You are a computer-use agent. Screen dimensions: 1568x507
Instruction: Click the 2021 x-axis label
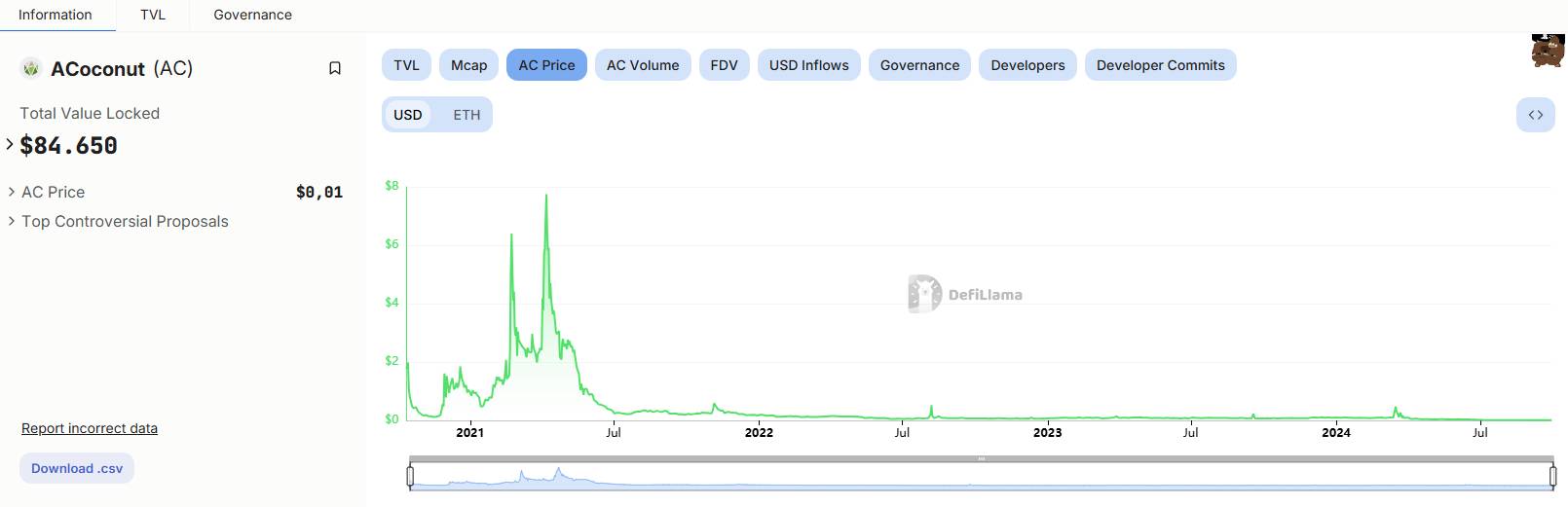469,432
